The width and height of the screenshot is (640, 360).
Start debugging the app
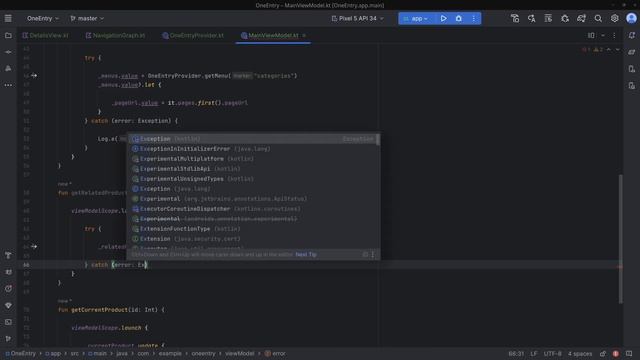(x=458, y=18)
